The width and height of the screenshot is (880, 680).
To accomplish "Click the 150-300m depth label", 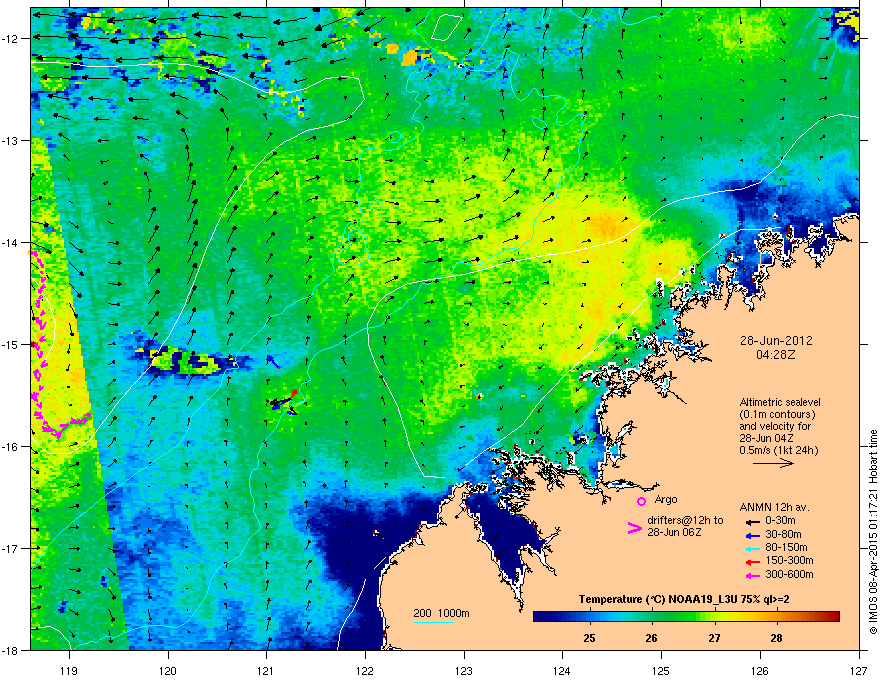I will tap(789, 560).
